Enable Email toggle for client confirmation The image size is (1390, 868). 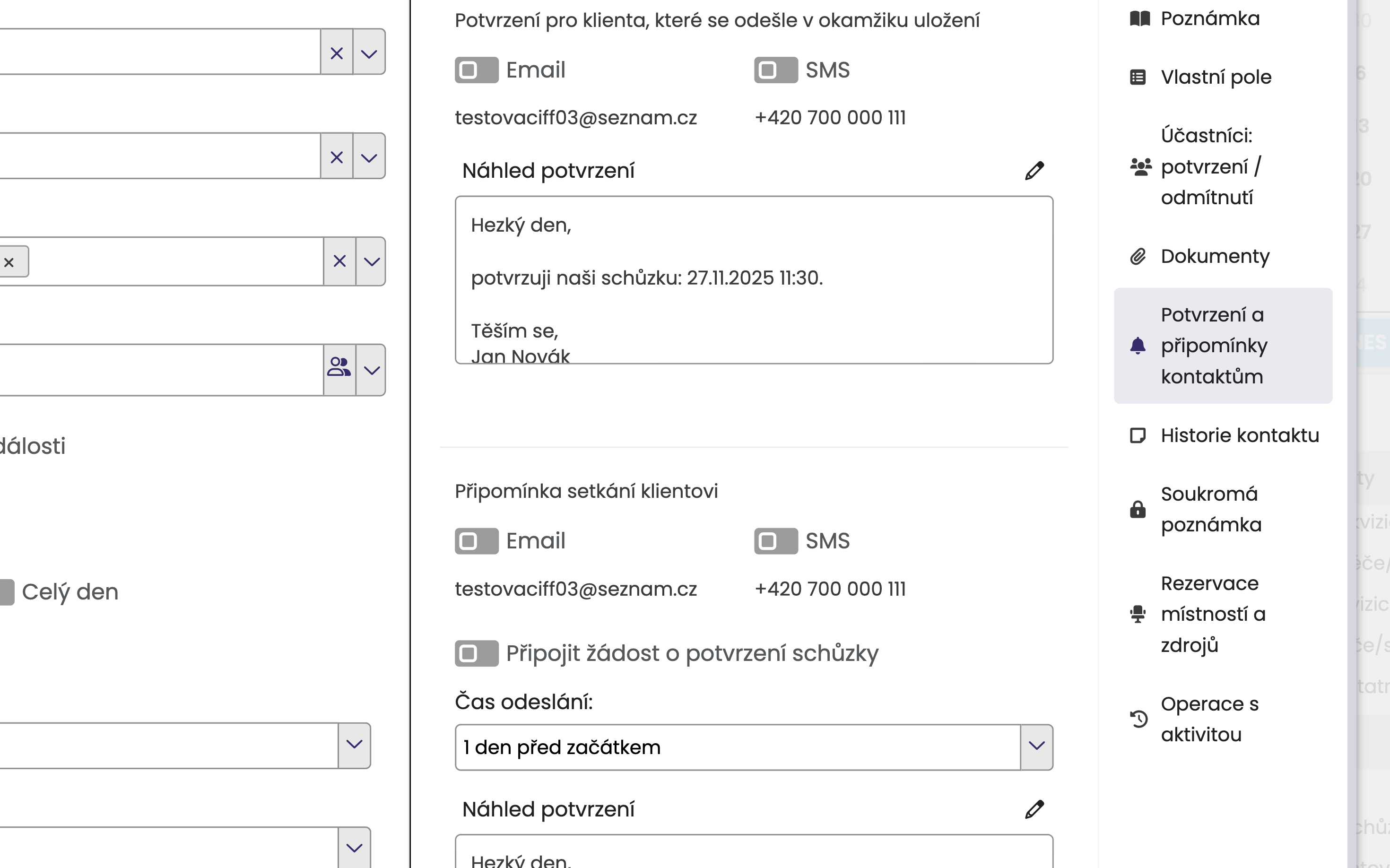point(477,70)
